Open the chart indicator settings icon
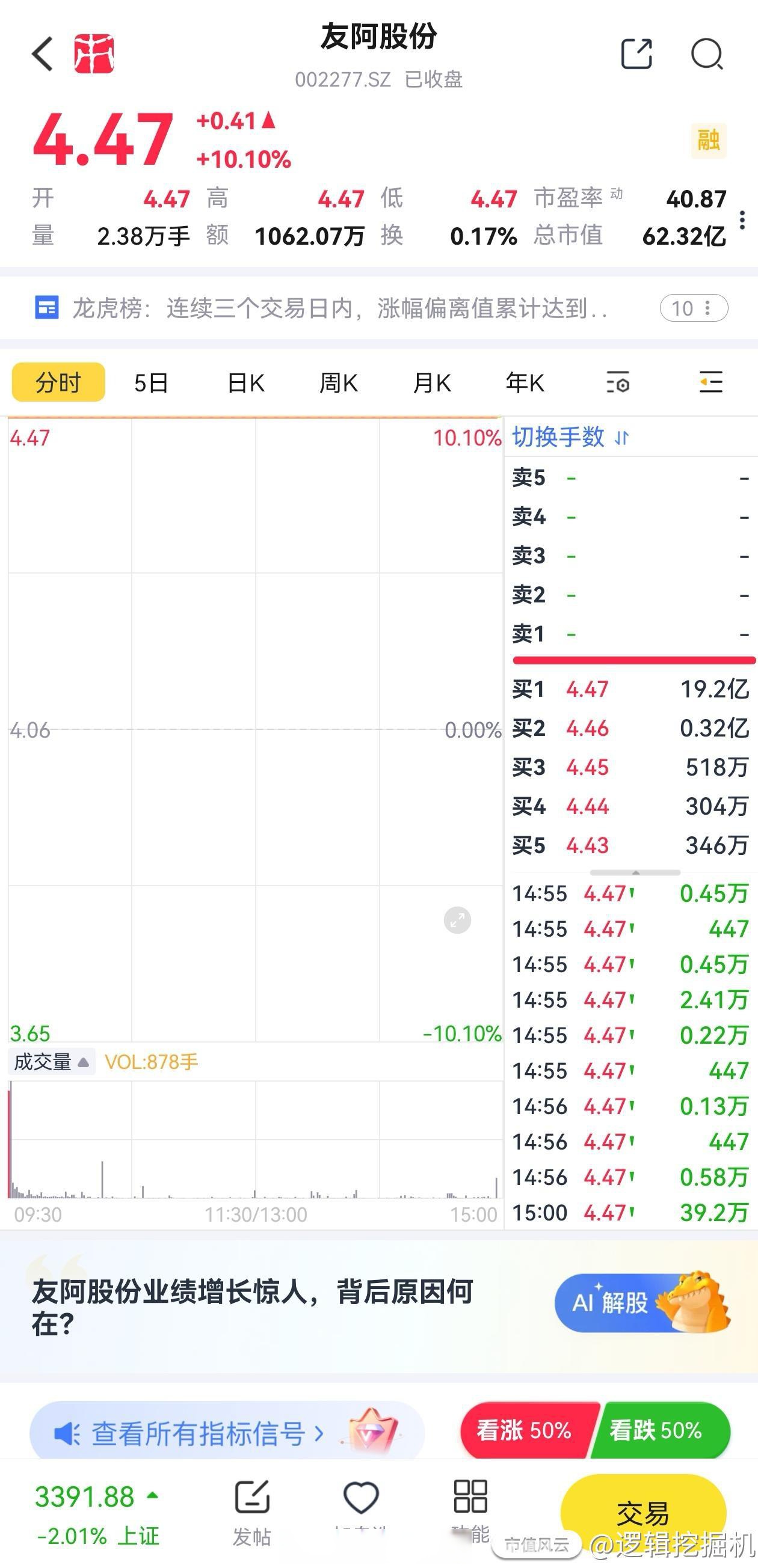This screenshot has height=1568, width=758. click(x=618, y=382)
